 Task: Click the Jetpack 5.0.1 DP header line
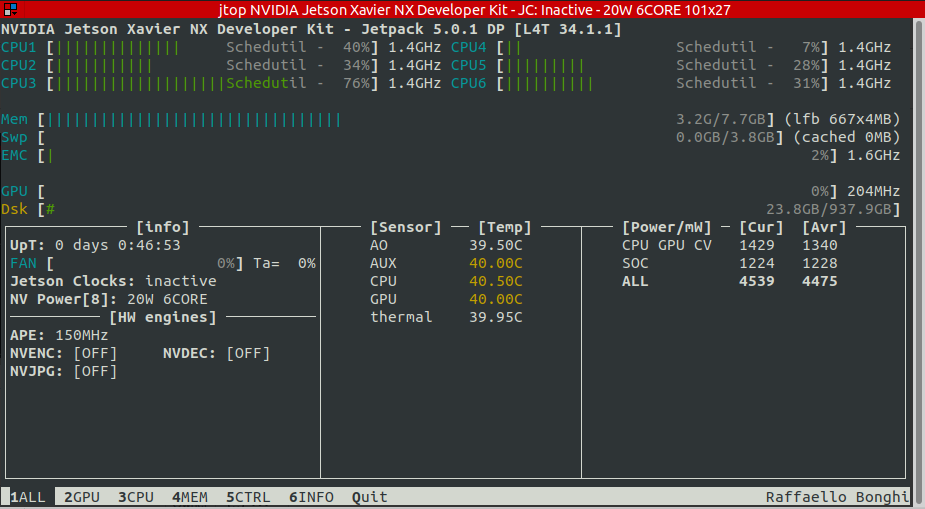(311, 29)
